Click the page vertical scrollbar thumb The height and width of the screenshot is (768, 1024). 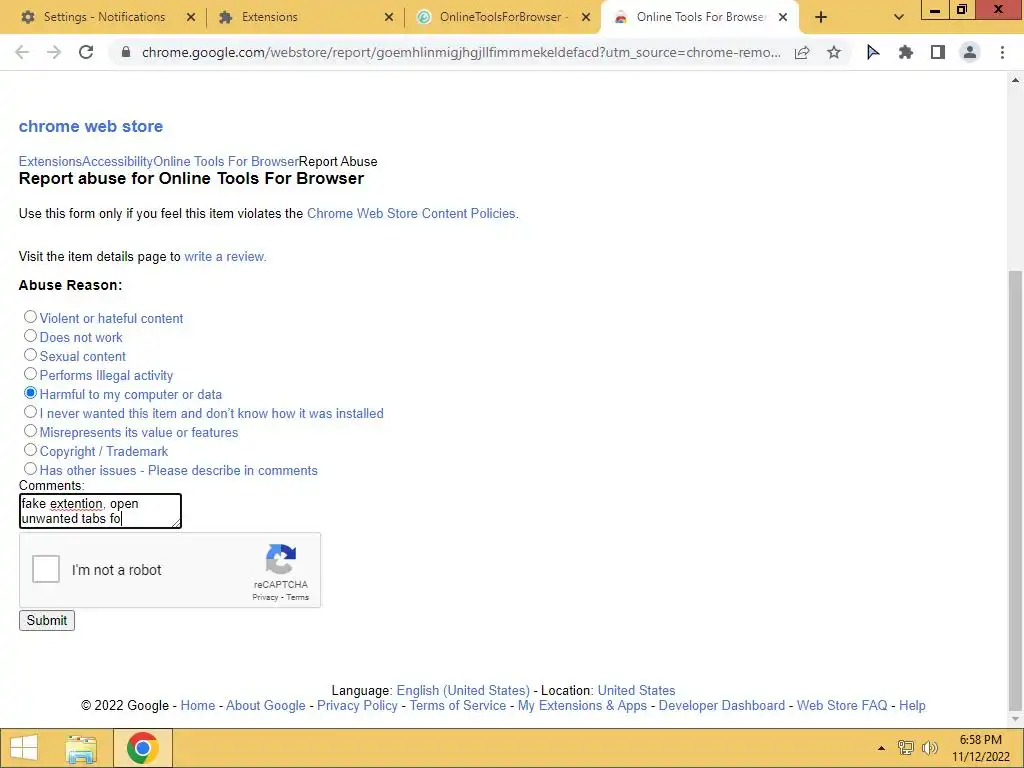point(1015,490)
